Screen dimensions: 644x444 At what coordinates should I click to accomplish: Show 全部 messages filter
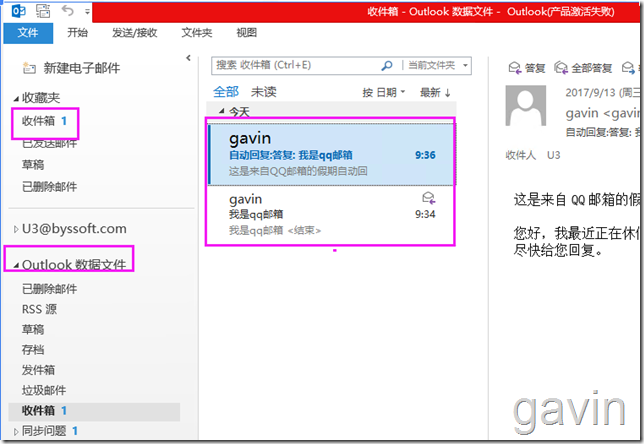click(226, 92)
